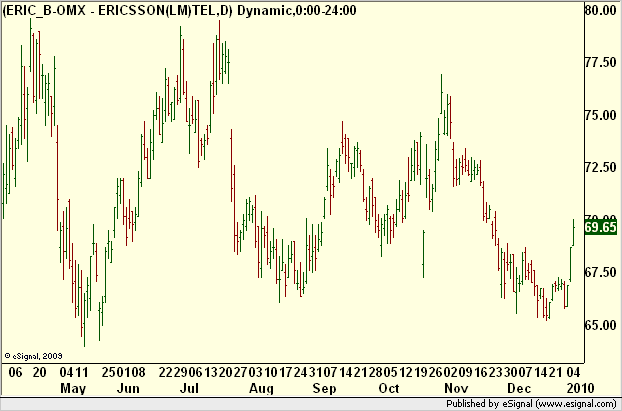Click the Oct month label
Screen dimensions: 622x411
pyautogui.click(x=389, y=388)
